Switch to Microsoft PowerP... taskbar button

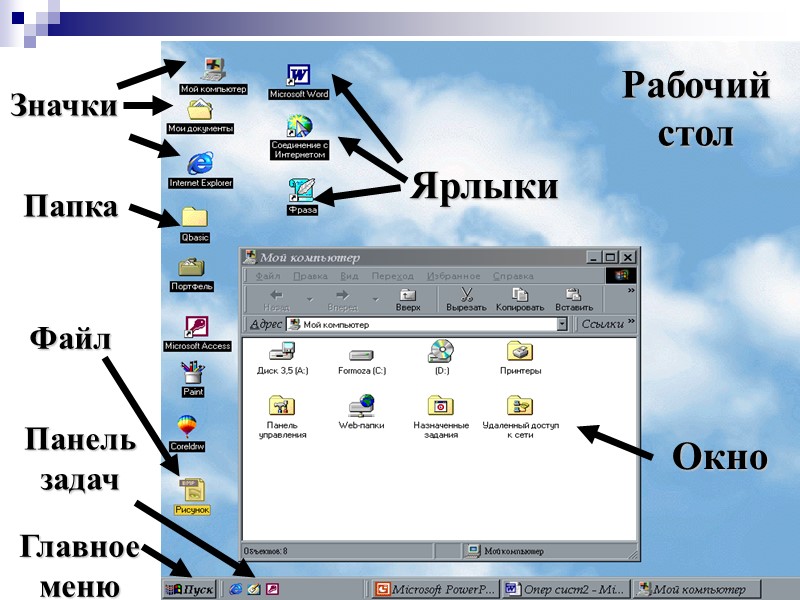[x=435, y=589]
